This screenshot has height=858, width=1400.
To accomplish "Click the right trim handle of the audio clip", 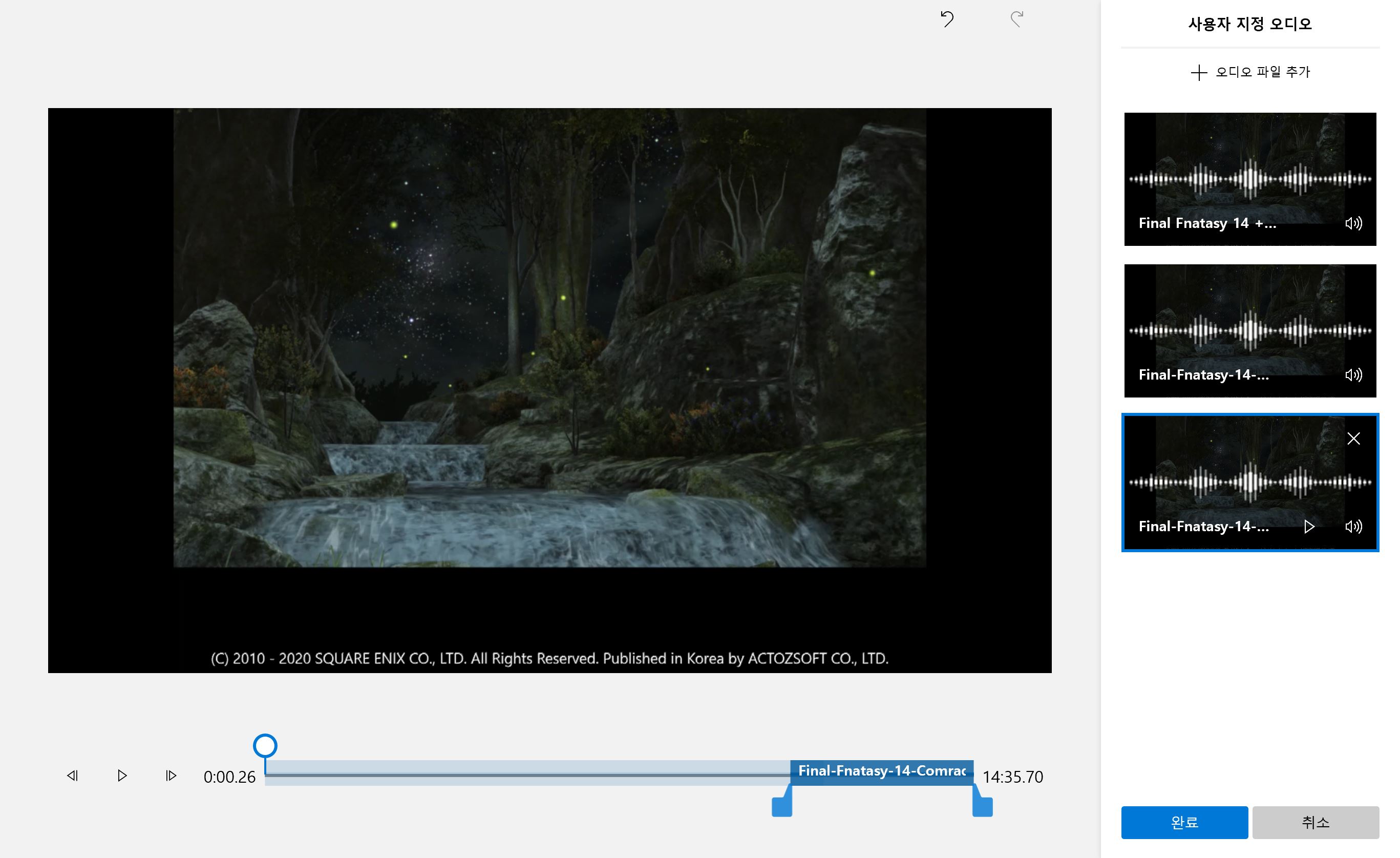I will pos(982,806).
